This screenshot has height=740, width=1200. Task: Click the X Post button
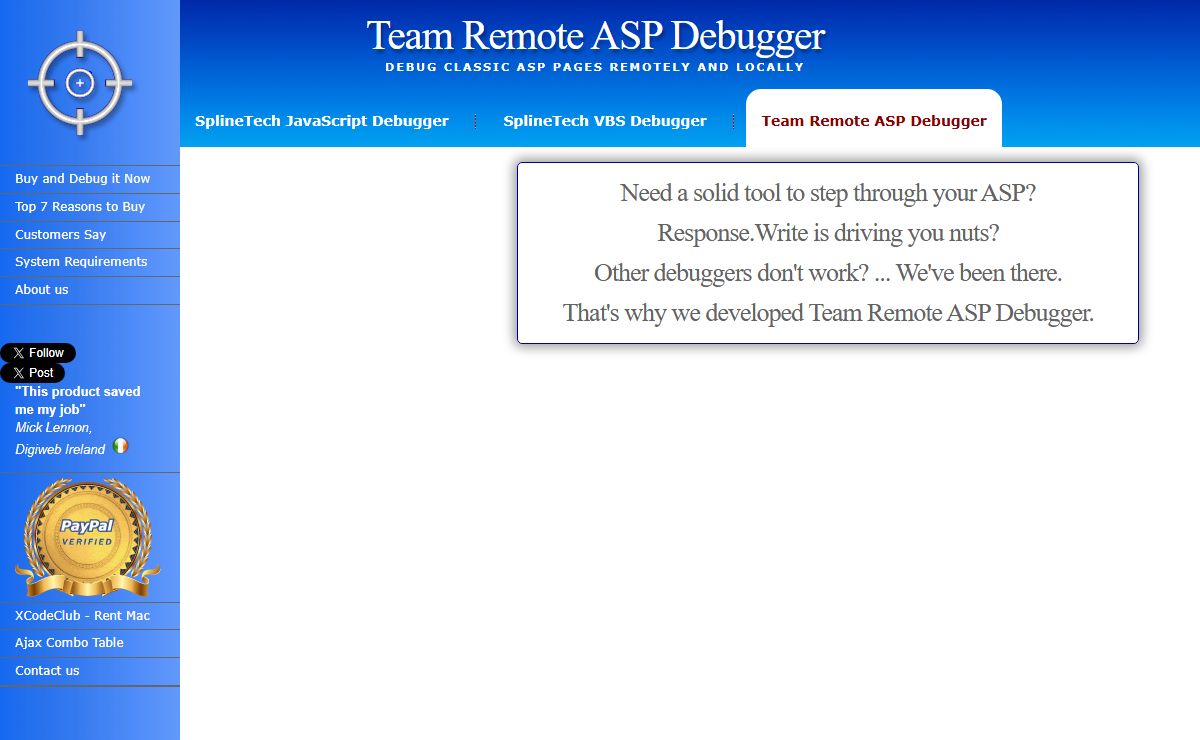(x=33, y=373)
